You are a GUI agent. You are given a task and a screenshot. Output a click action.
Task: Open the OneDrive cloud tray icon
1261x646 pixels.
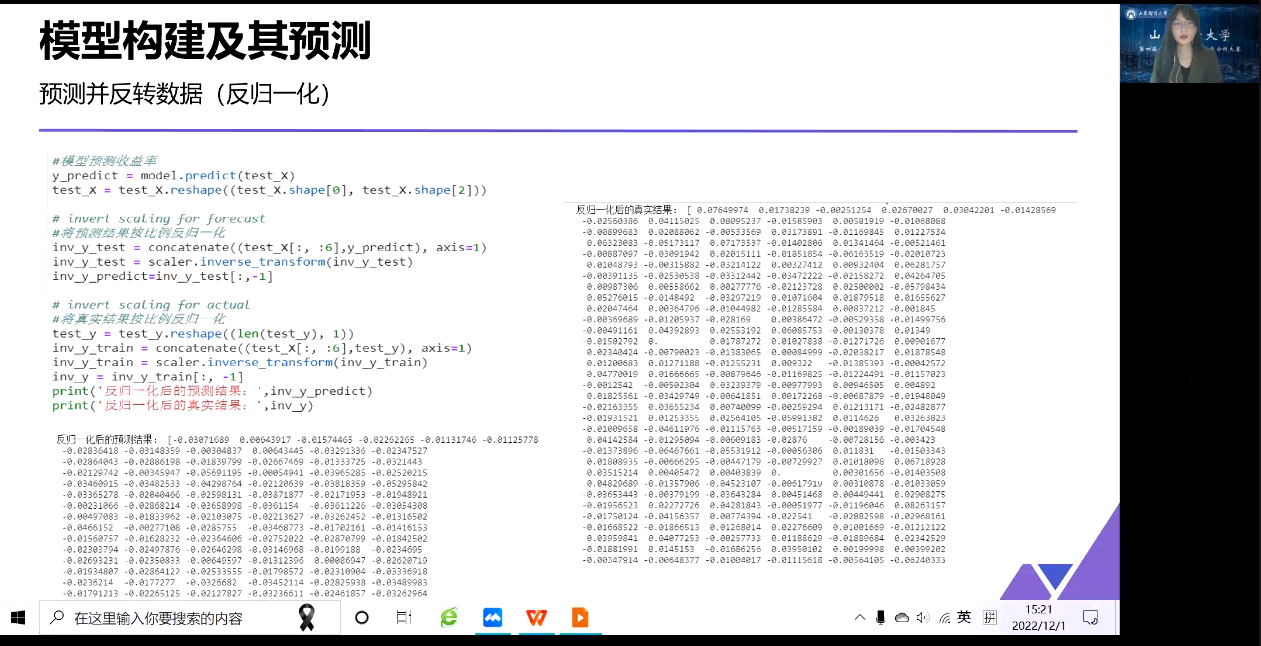pos(902,618)
